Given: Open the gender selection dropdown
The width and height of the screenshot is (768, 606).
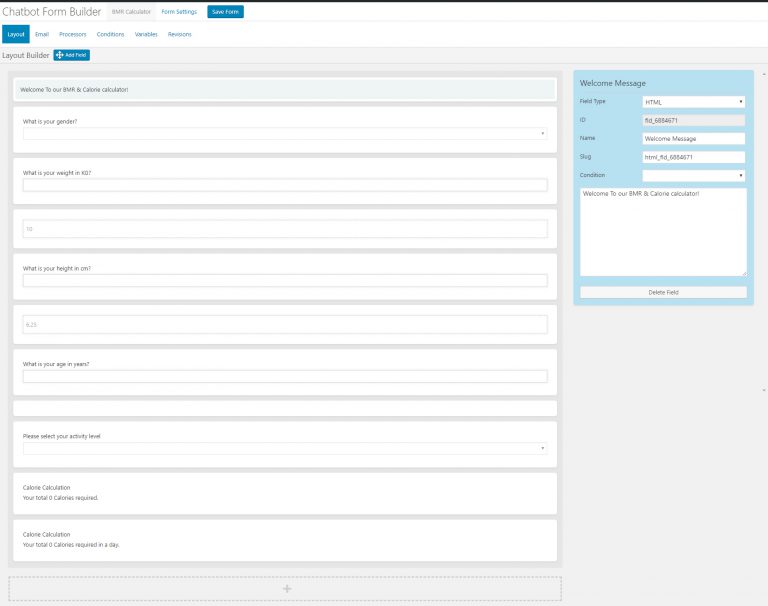Looking at the screenshot, I should pyautogui.click(x=285, y=133).
